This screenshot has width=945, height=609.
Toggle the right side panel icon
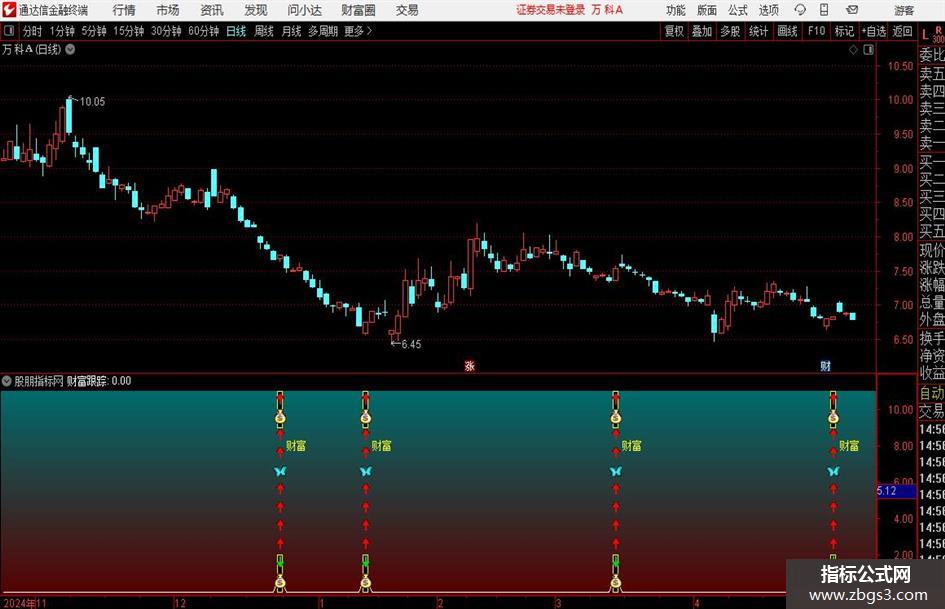pos(868,50)
